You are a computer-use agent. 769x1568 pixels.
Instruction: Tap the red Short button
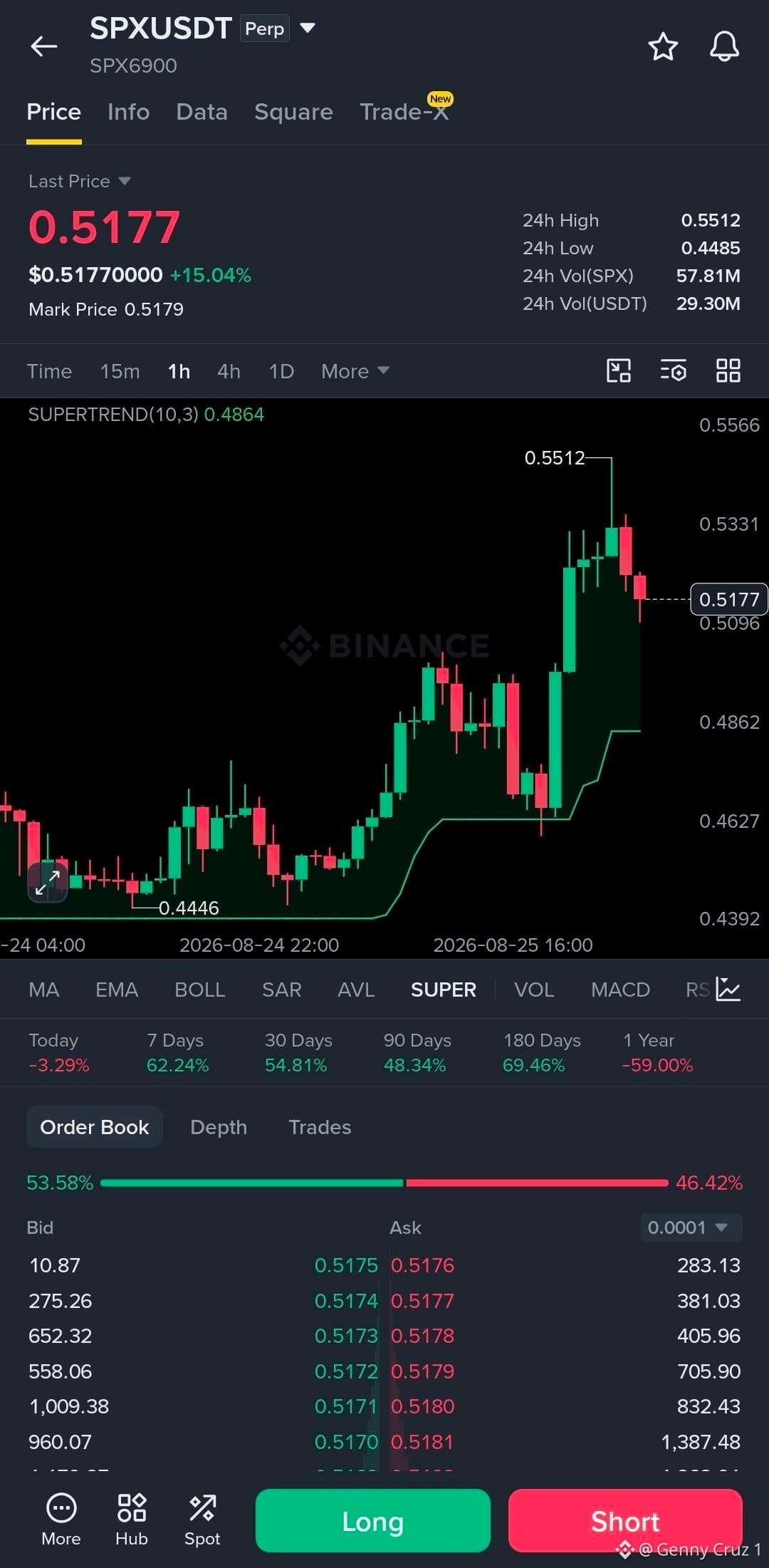tap(625, 1520)
